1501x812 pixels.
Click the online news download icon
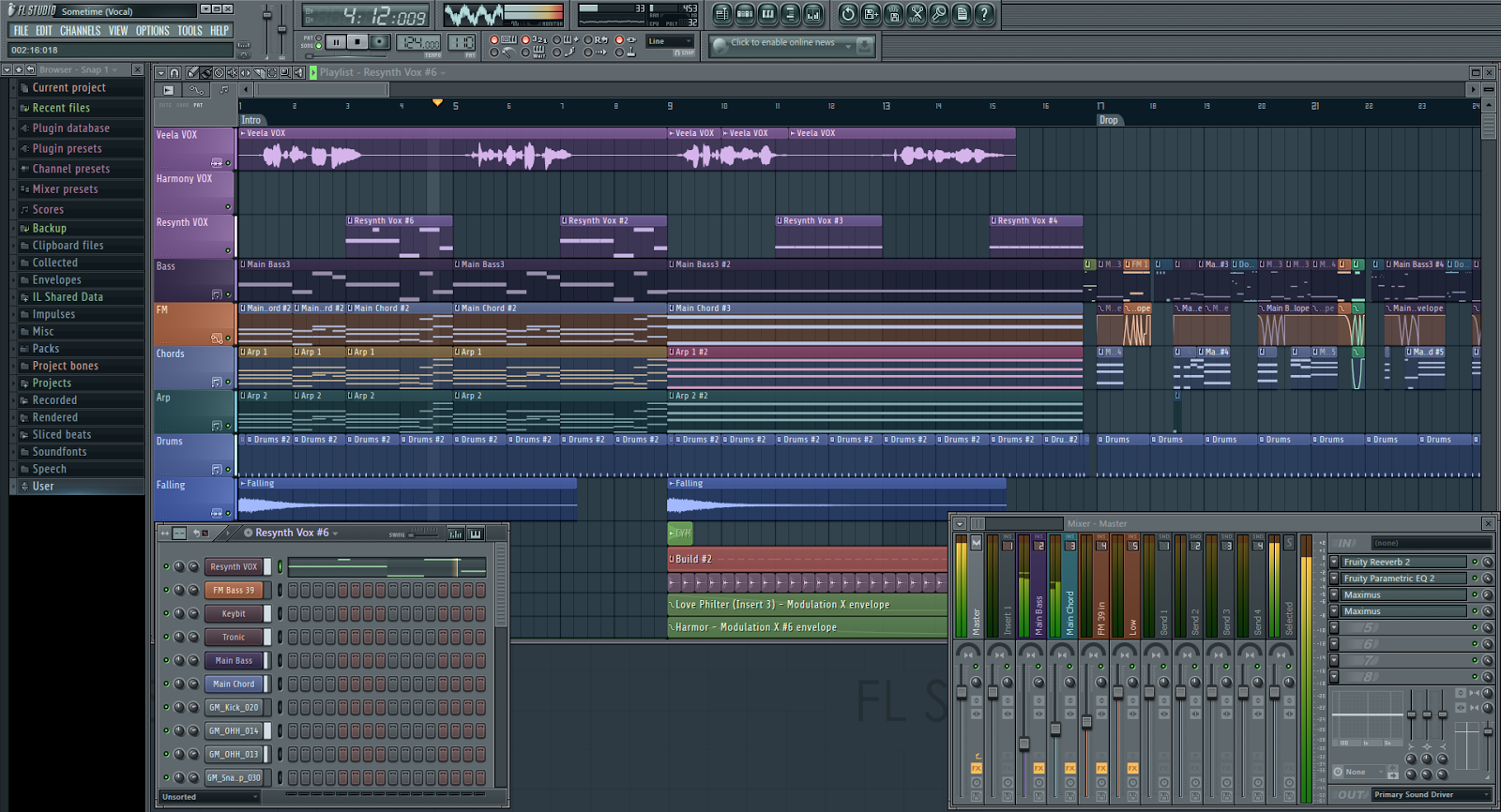tap(865, 45)
